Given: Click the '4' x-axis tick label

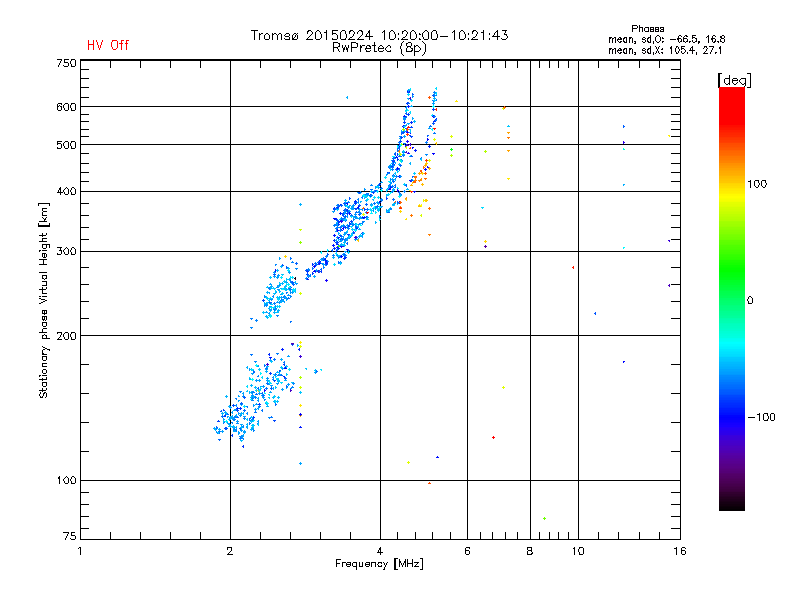Looking at the screenshot, I should click(x=380, y=551).
